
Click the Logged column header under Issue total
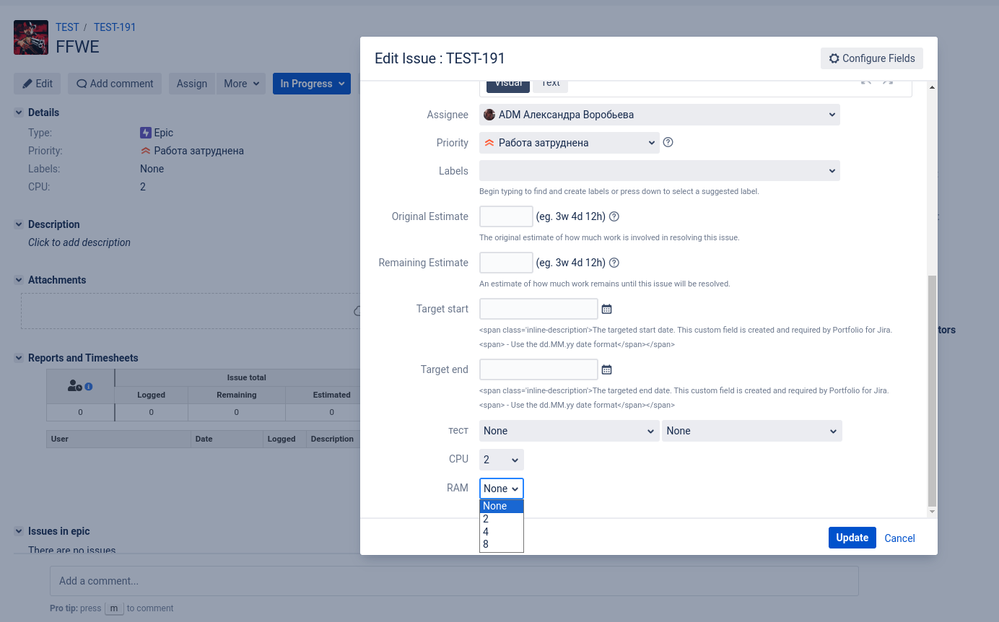(151, 395)
